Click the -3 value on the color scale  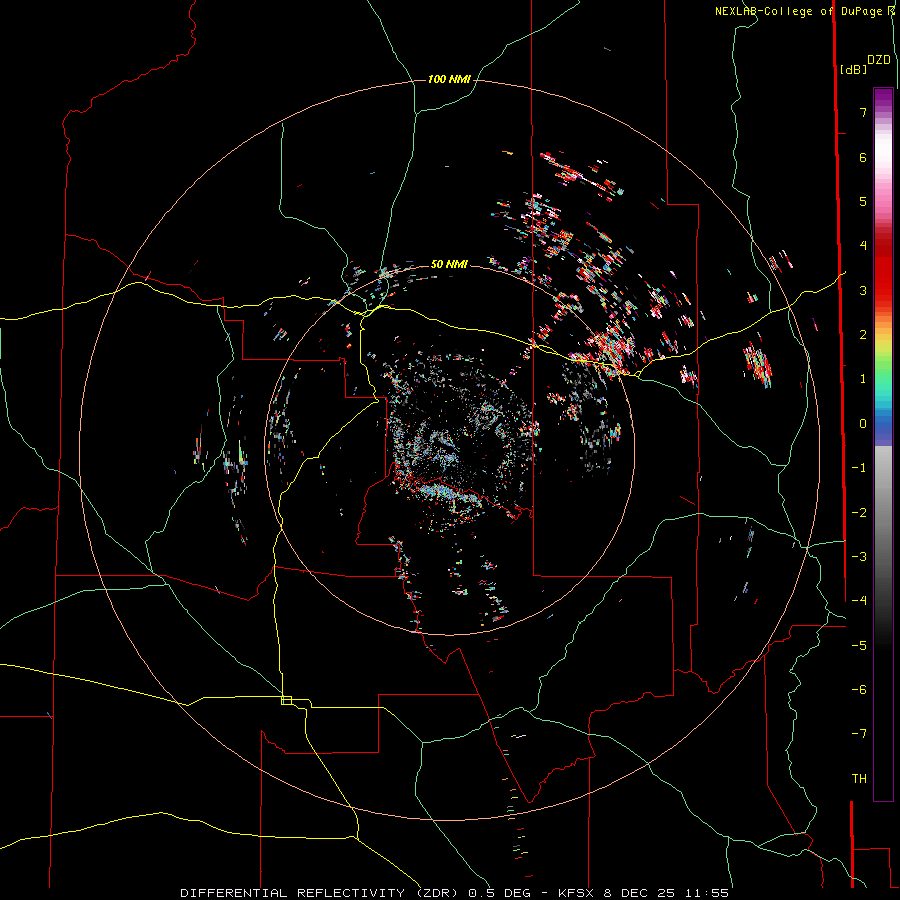click(x=859, y=557)
